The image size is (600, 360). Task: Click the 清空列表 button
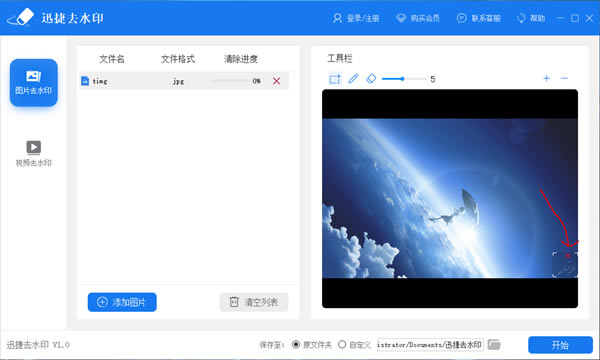tap(254, 302)
